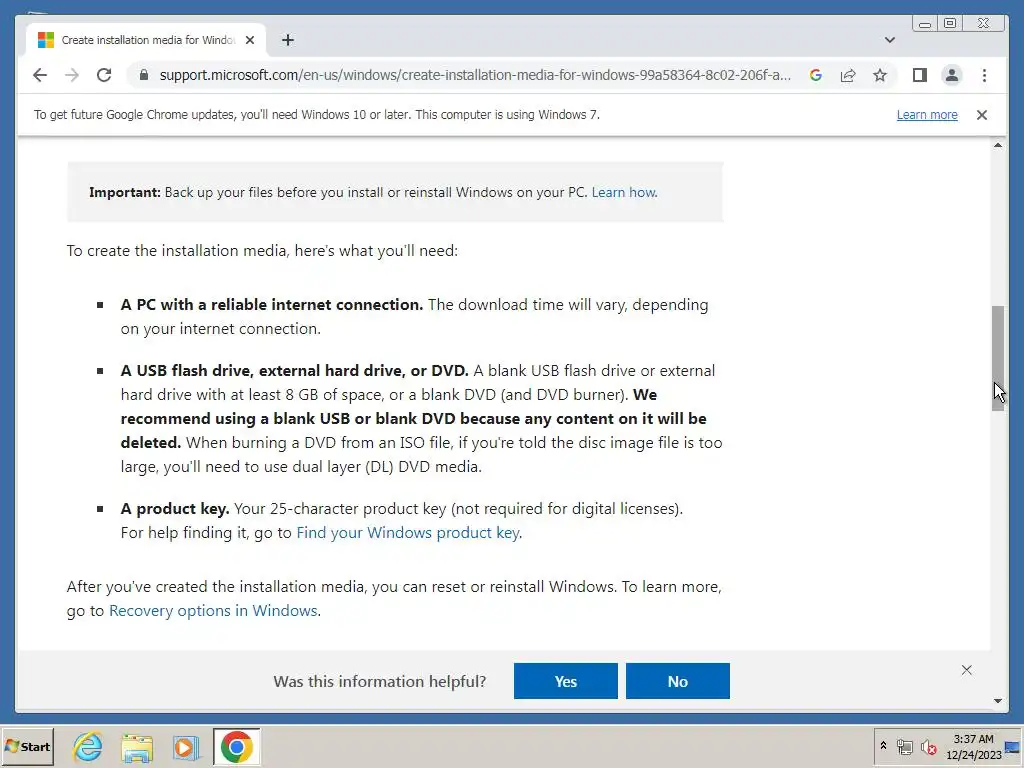Answer No to the helpful survey
Screen dimensions: 1024x768
click(x=677, y=681)
